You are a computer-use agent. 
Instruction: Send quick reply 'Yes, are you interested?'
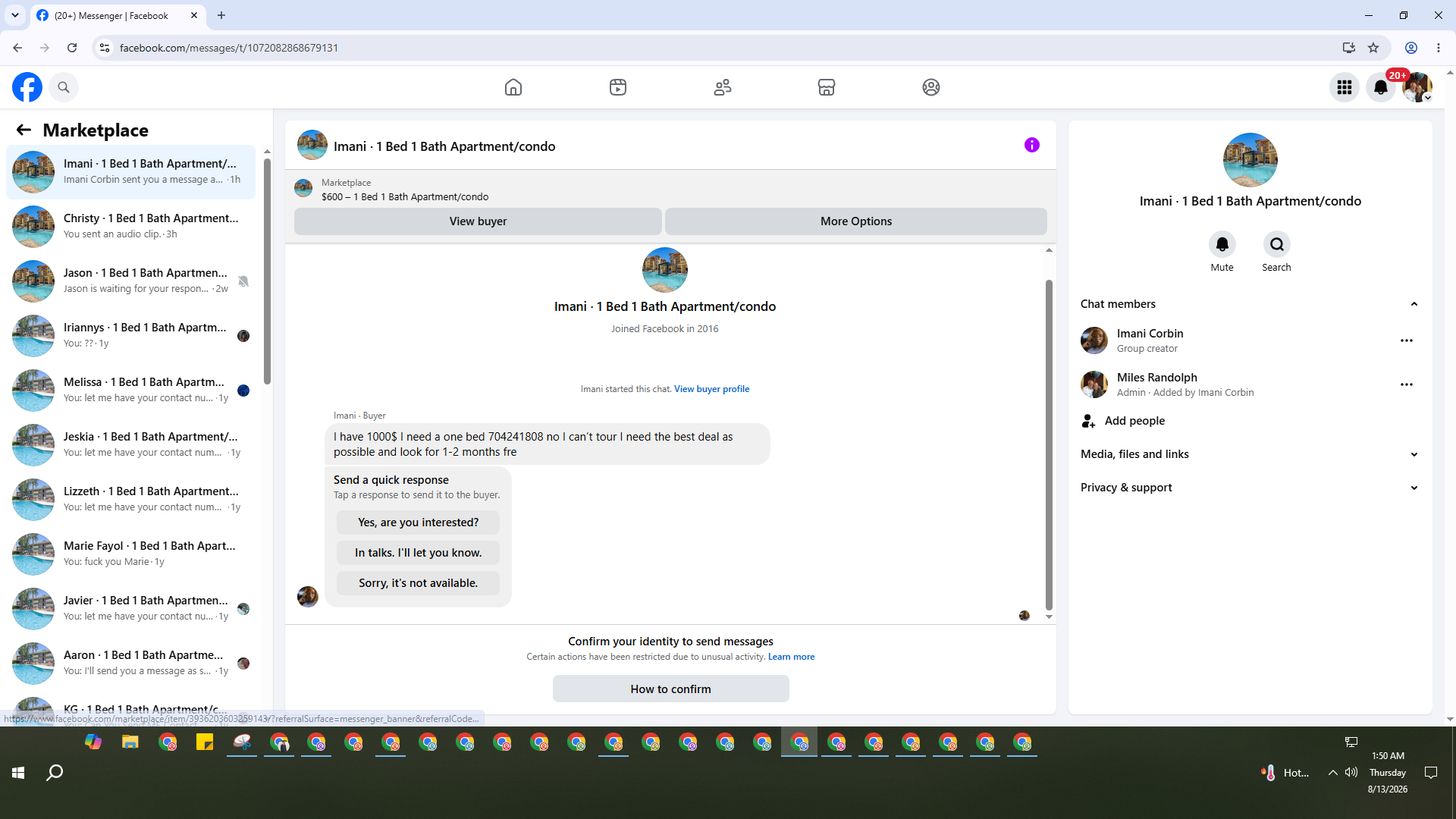(418, 522)
